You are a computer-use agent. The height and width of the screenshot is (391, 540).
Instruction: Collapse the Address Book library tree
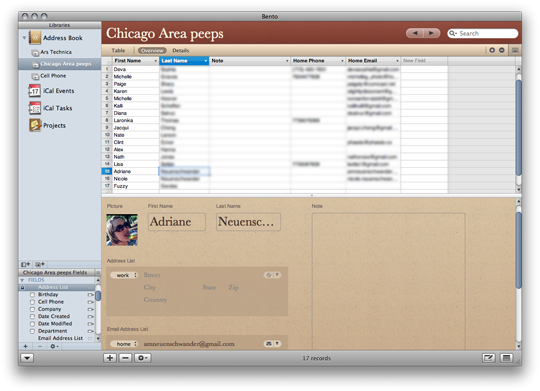(x=24, y=38)
